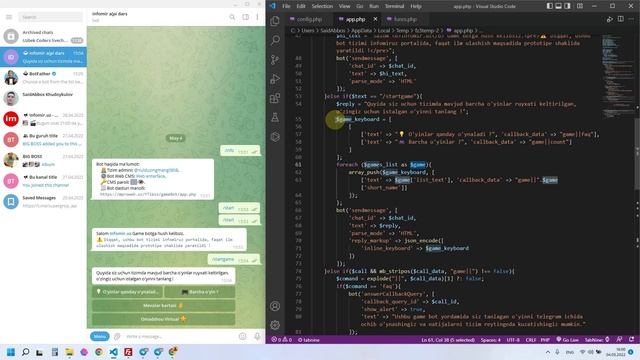The image size is (640, 360).
Task: Click errors and warnings status bar item
Action: [282, 340]
